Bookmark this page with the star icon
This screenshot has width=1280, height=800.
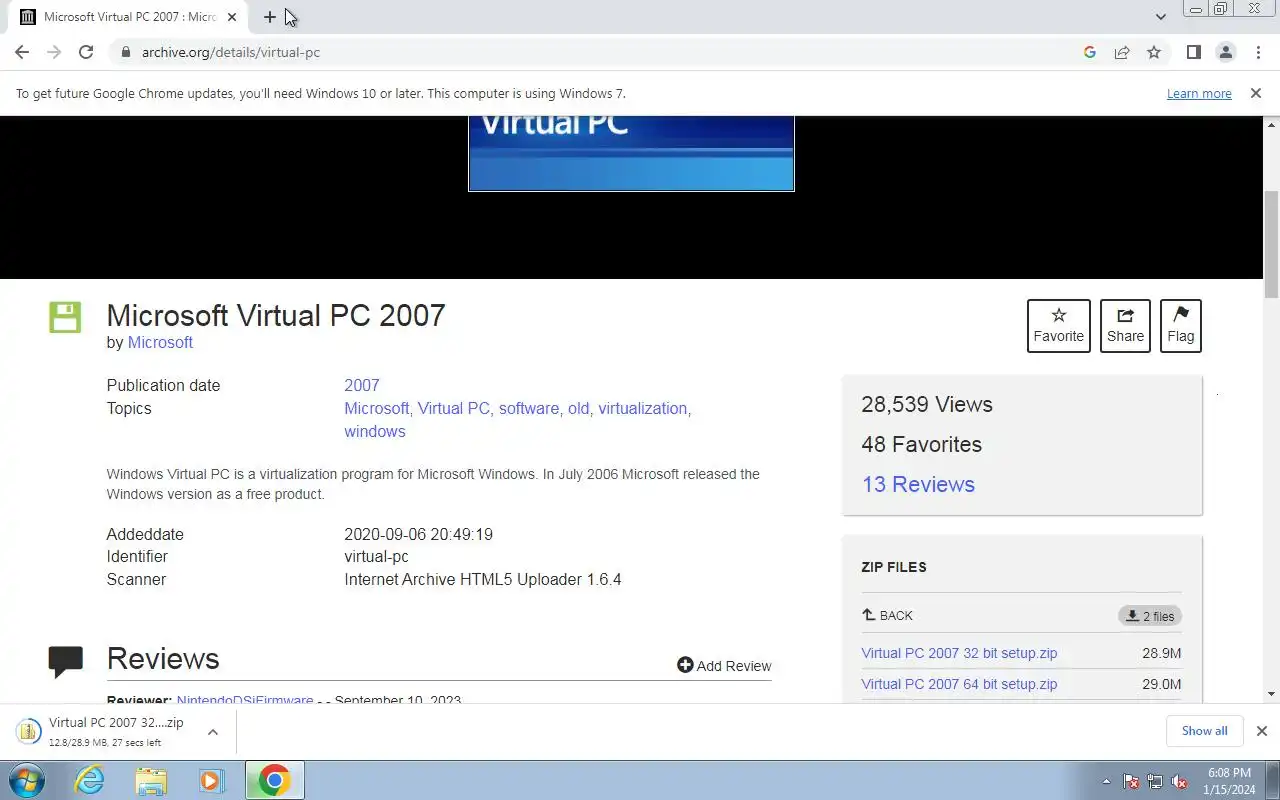tap(1154, 52)
